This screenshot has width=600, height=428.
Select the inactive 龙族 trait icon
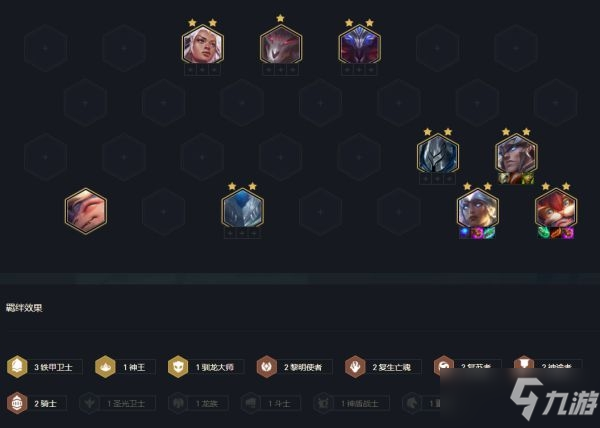tap(178, 403)
